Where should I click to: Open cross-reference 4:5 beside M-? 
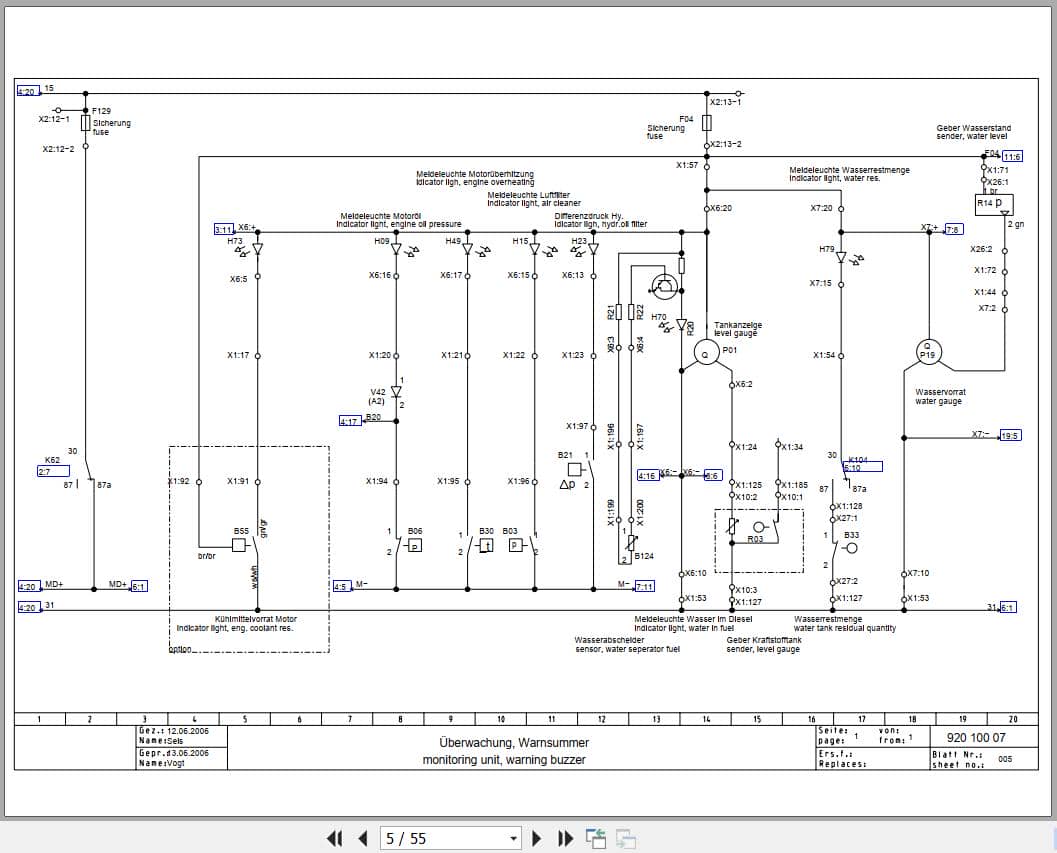pos(341,587)
